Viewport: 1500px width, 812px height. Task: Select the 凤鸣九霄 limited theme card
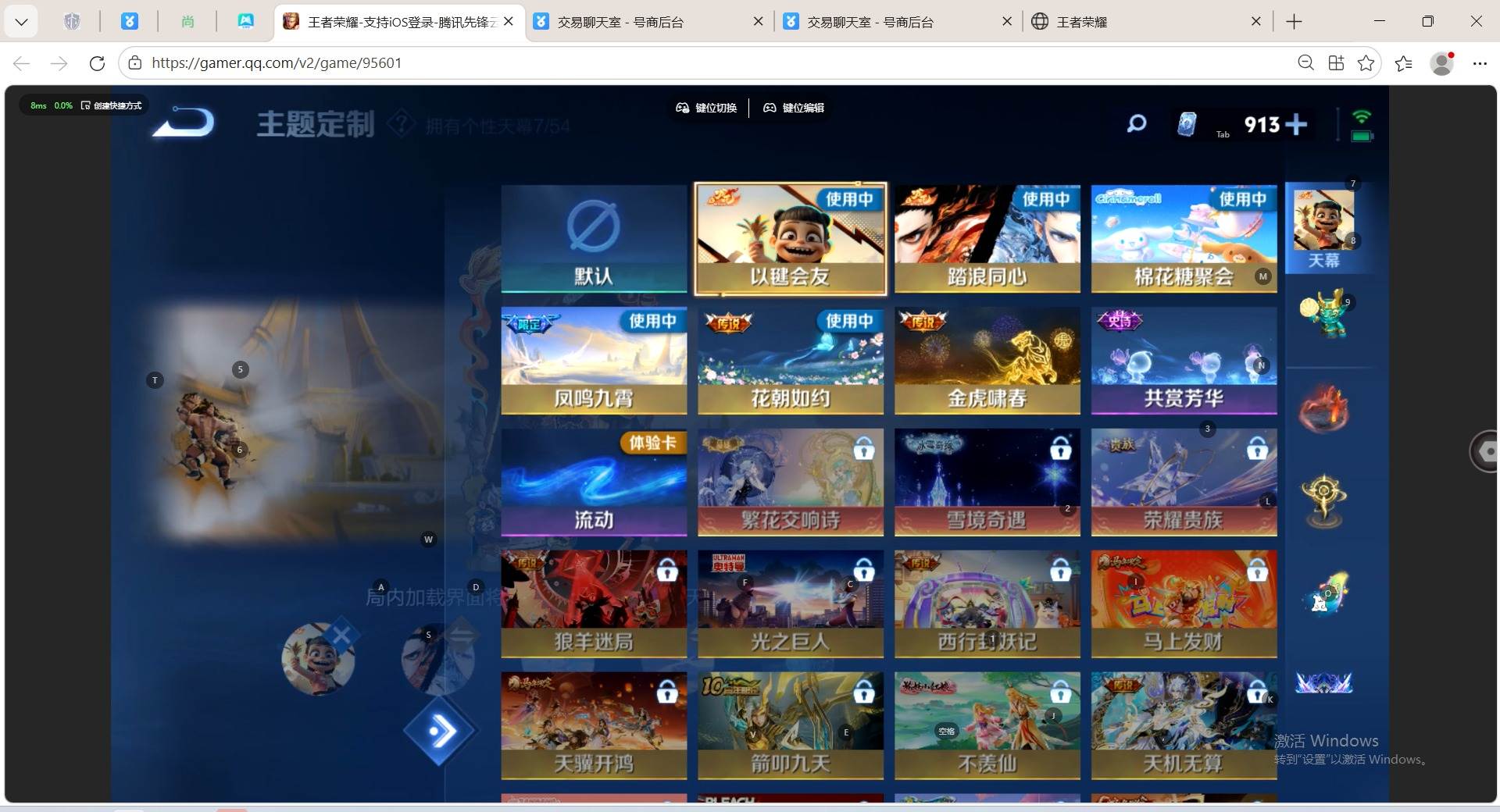tap(594, 361)
